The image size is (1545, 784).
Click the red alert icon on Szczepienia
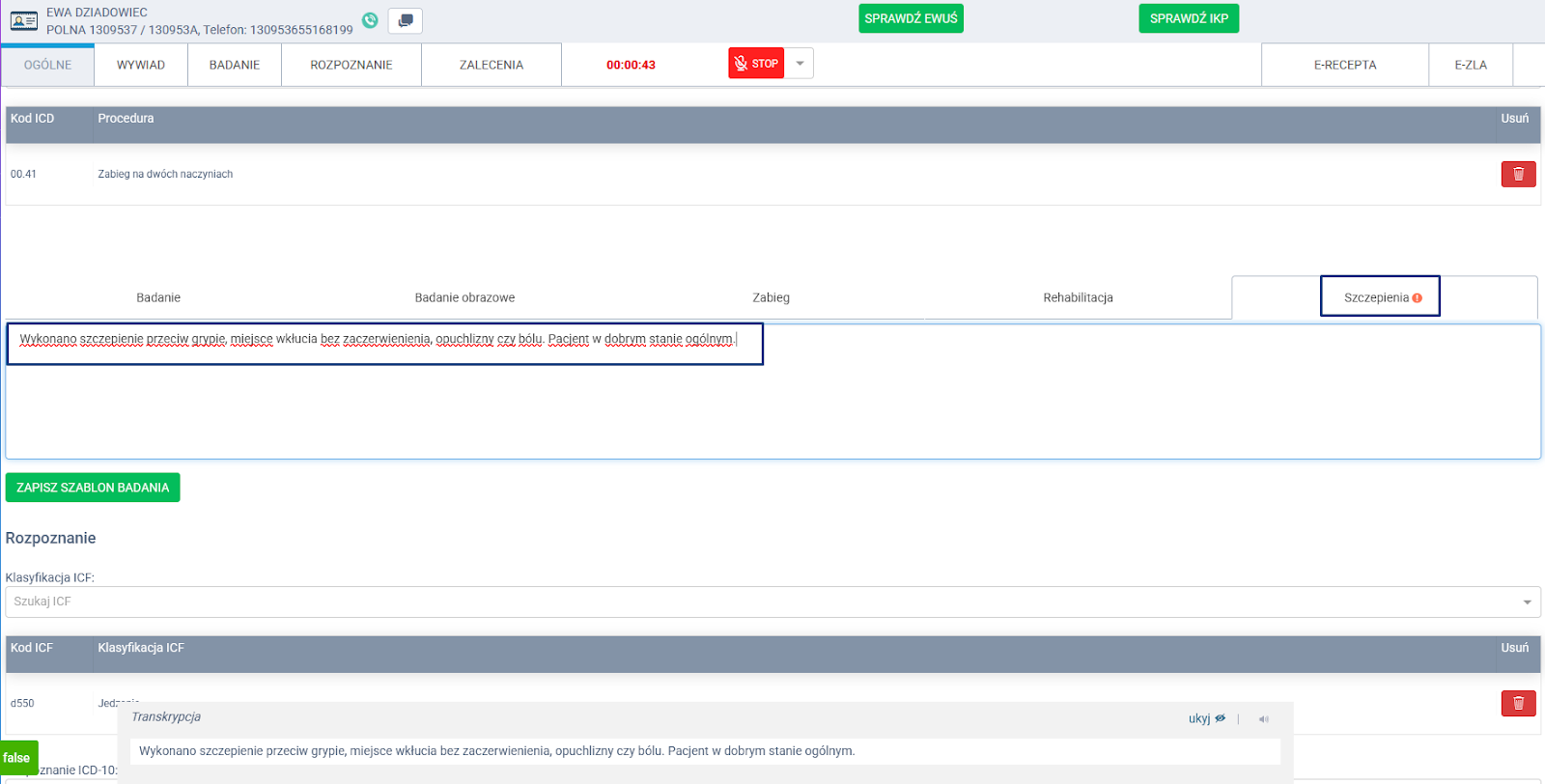(1417, 298)
